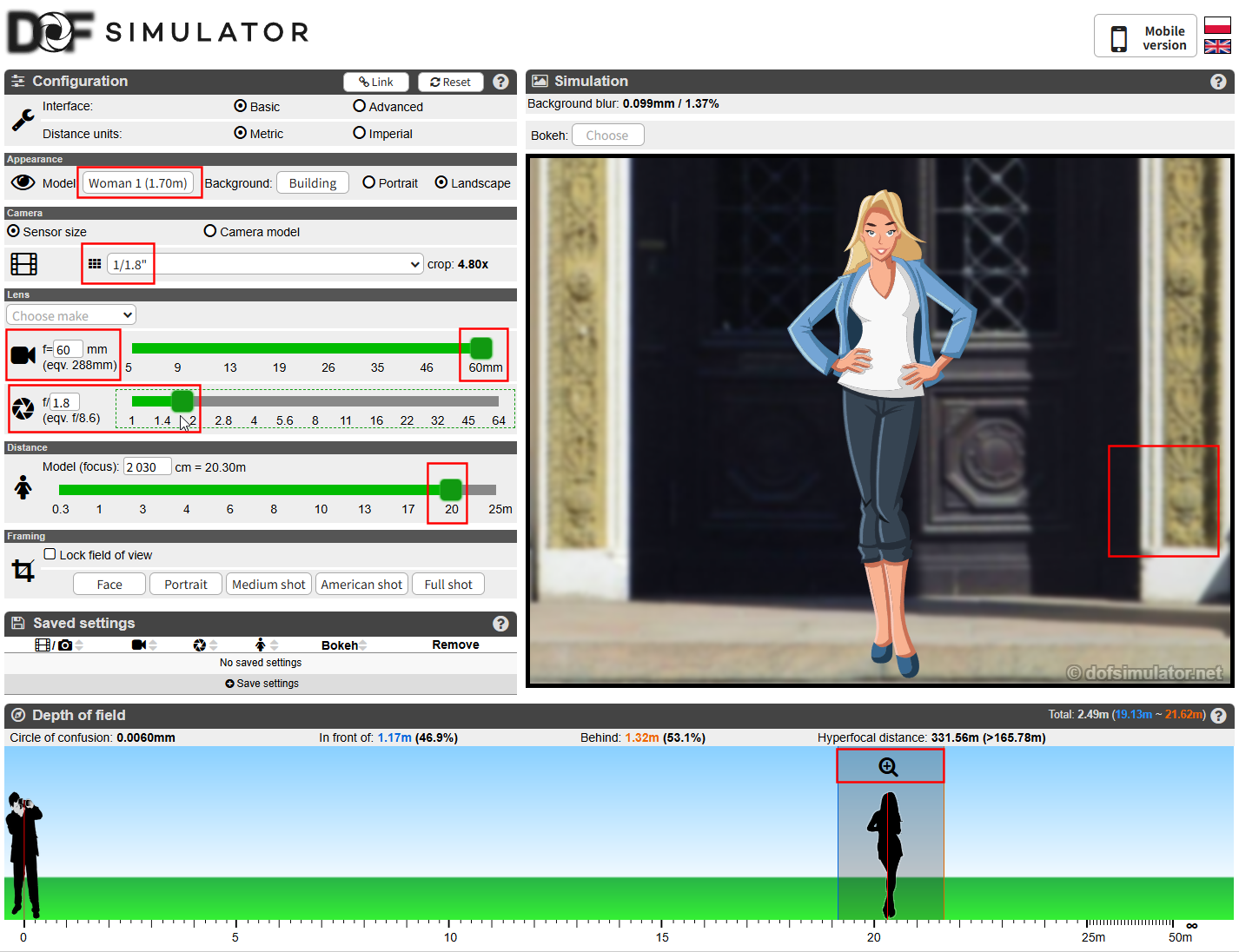
Task: Enable the Lock field of view checkbox
Action: tap(50, 554)
